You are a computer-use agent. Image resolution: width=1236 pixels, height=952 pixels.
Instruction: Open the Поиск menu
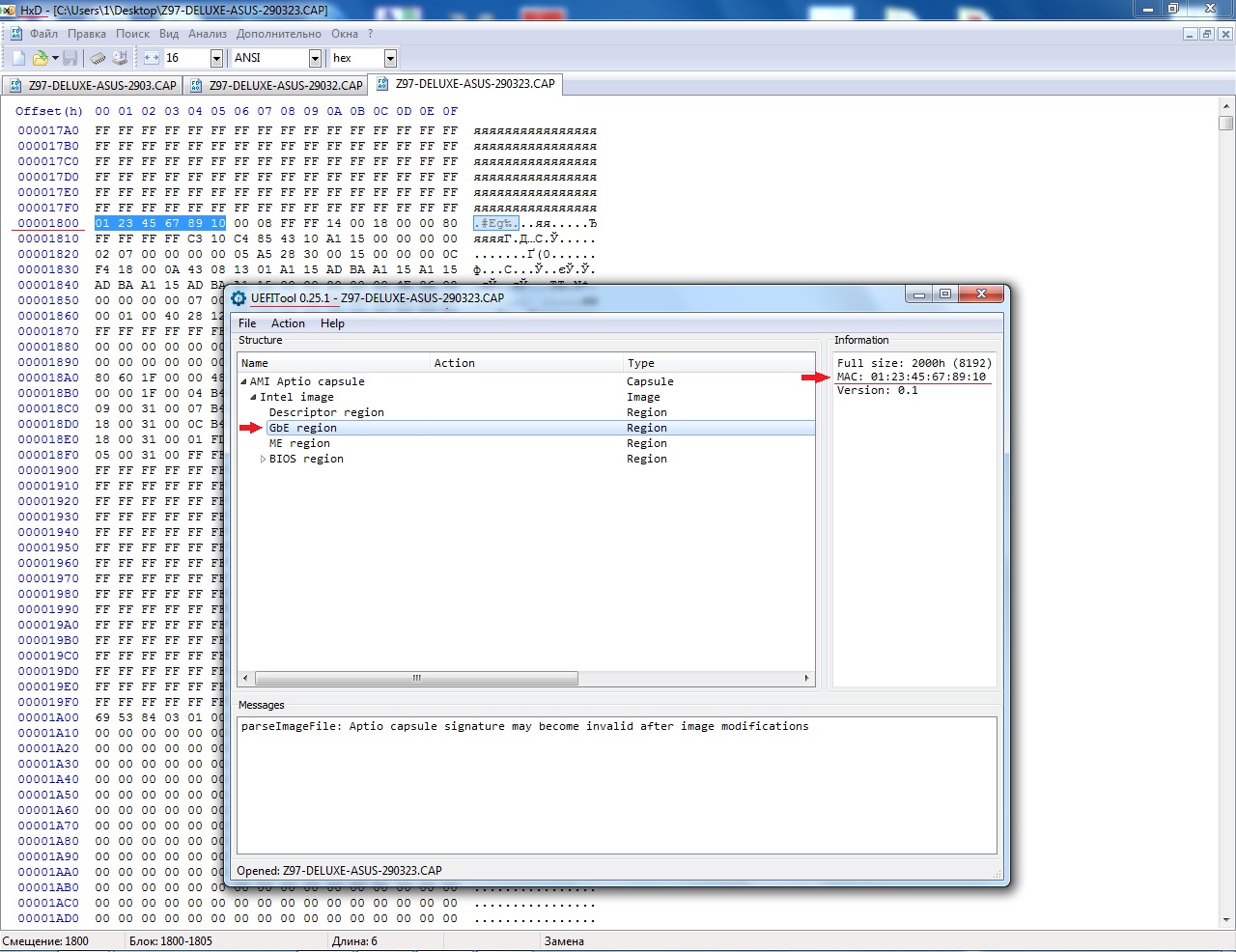coord(133,33)
